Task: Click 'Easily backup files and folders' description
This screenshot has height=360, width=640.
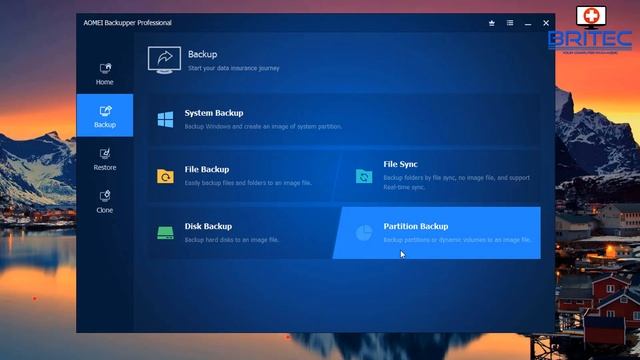Action: pyautogui.click(x=248, y=183)
